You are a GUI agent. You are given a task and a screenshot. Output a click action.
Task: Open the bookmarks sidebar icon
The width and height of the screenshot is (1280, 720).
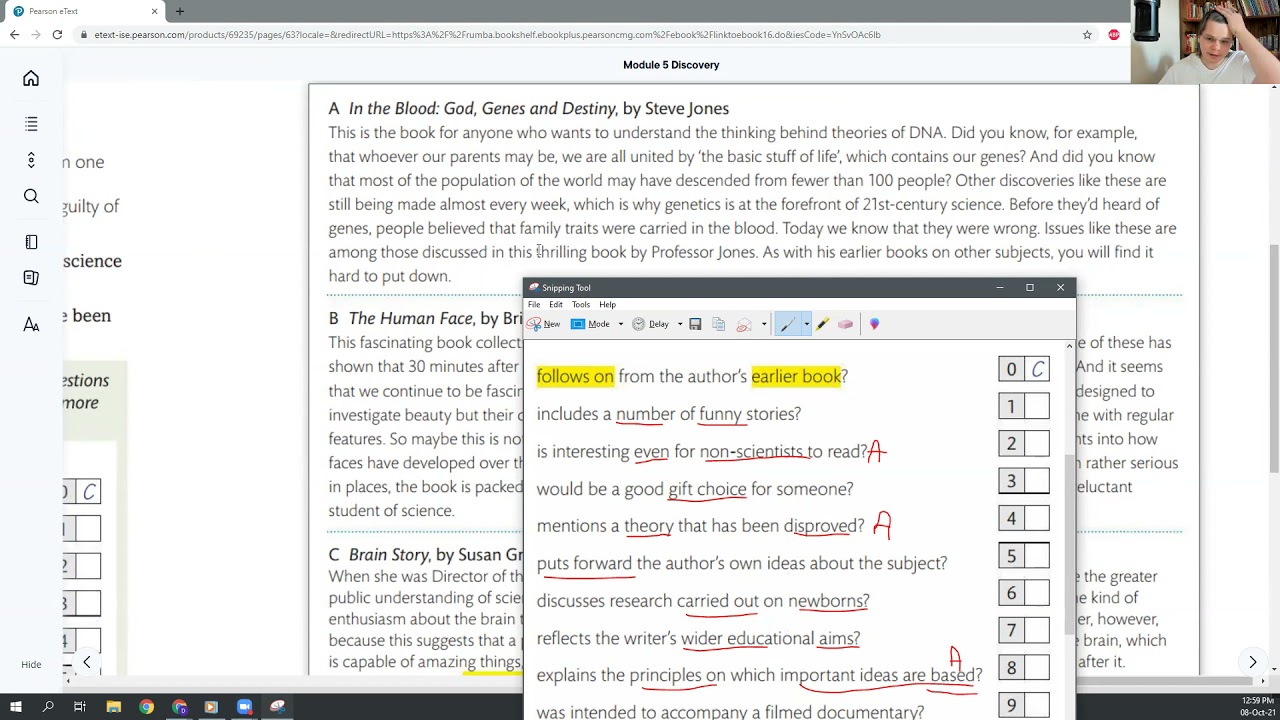pyautogui.click(x=31, y=242)
